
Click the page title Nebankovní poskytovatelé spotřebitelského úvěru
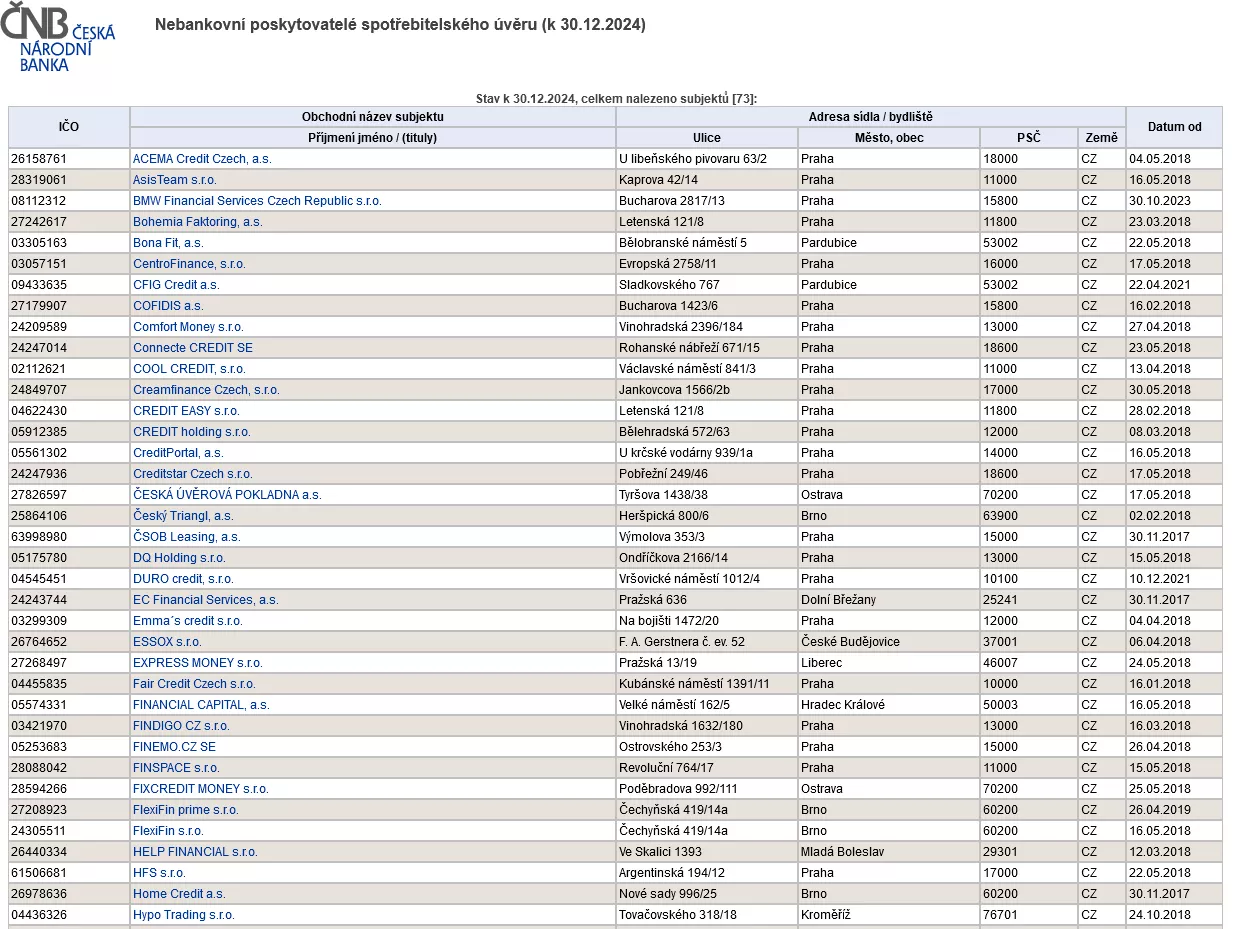[400, 25]
